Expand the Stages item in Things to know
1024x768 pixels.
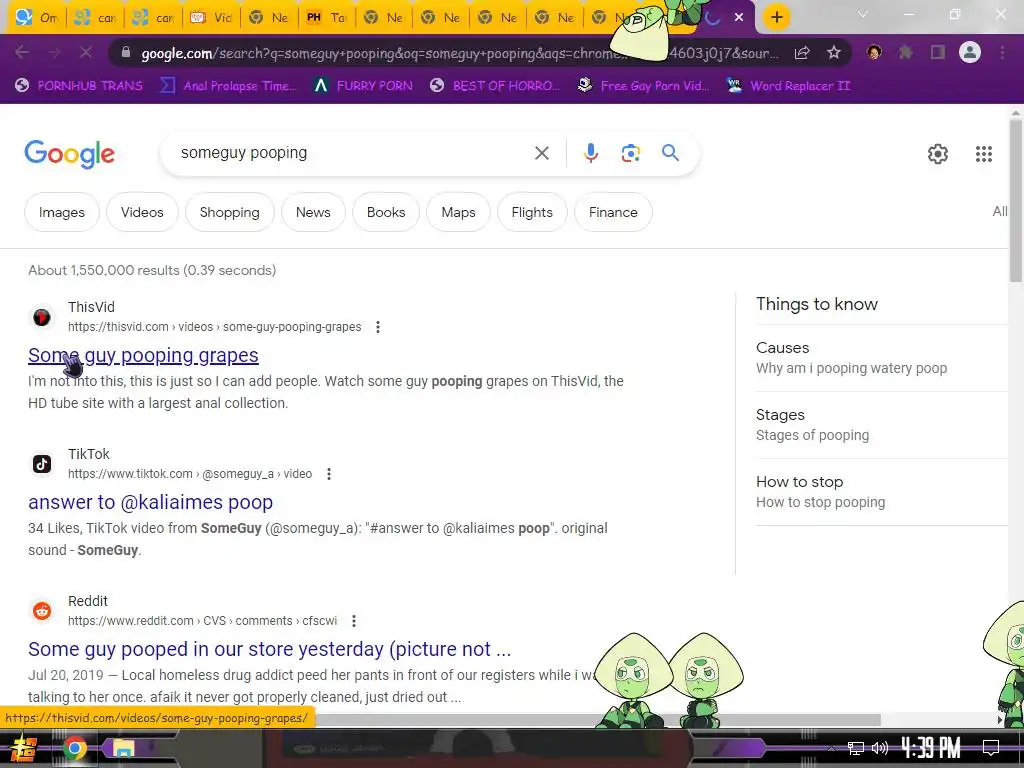(882, 424)
